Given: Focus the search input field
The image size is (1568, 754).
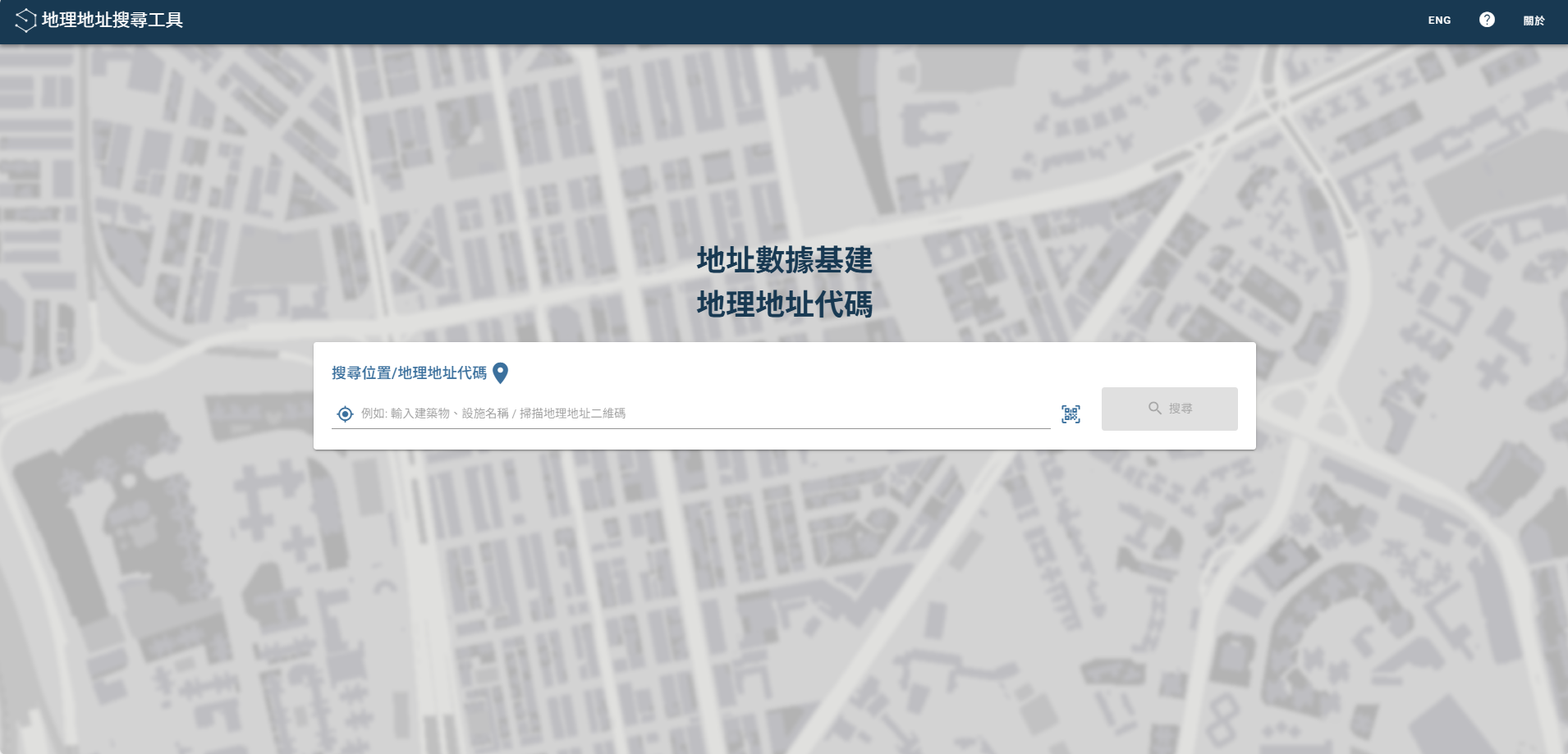Looking at the screenshot, I should click(x=698, y=414).
